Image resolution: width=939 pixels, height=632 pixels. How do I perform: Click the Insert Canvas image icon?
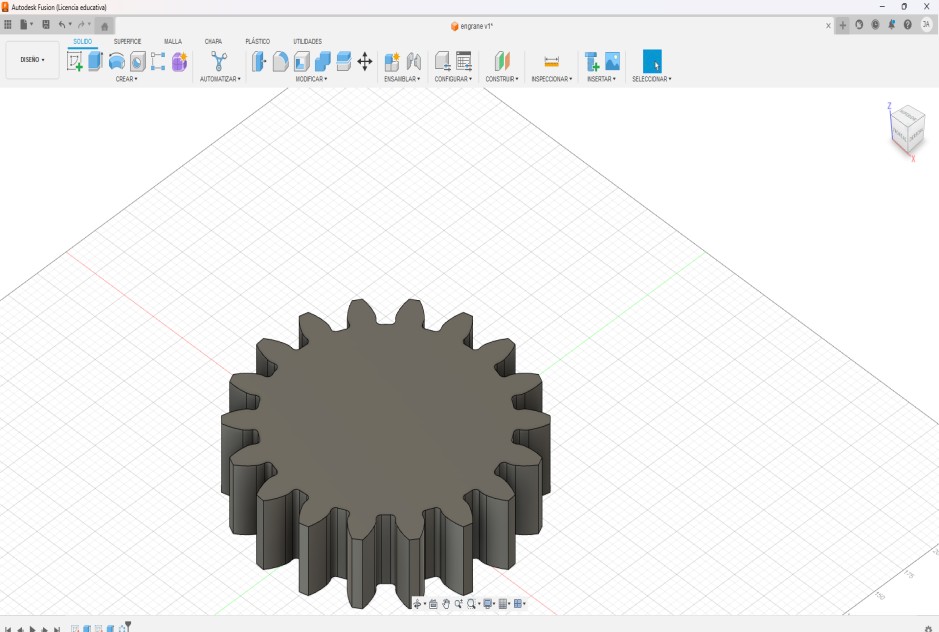click(x=612, y=61)
